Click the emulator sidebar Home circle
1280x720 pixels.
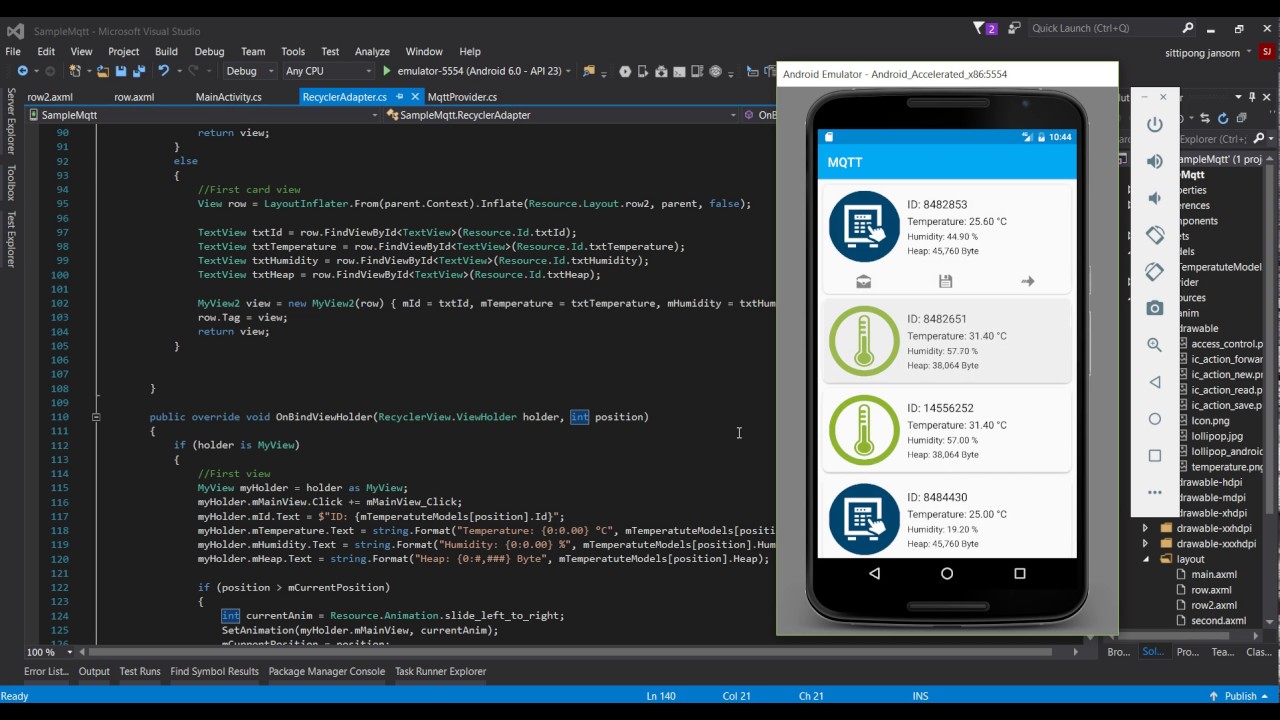(x=1155, y=419)
